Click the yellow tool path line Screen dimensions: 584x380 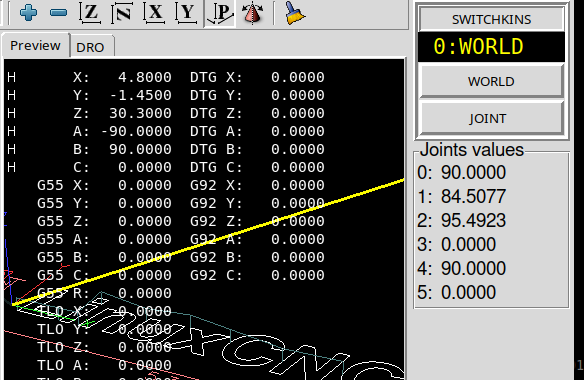pyautogui.click(x=209, y=242)
